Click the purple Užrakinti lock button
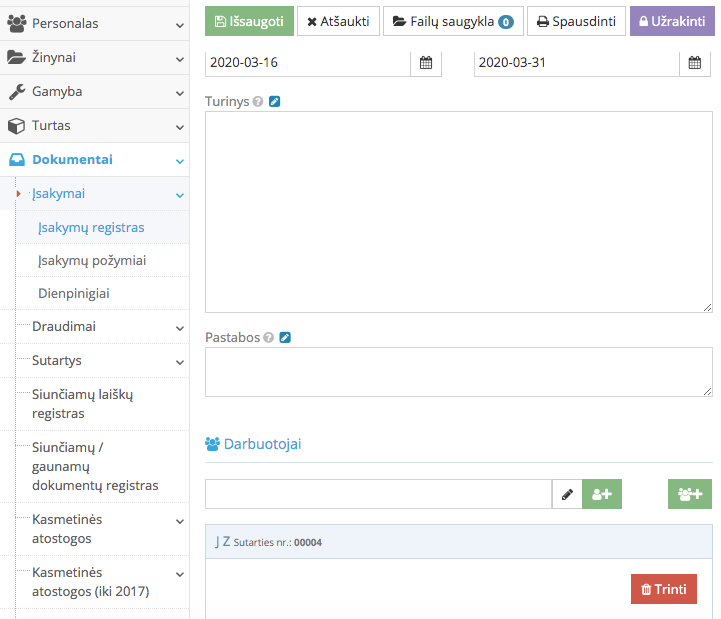The height and width of the screenshot is (619, 721). [x=672, y=21]
